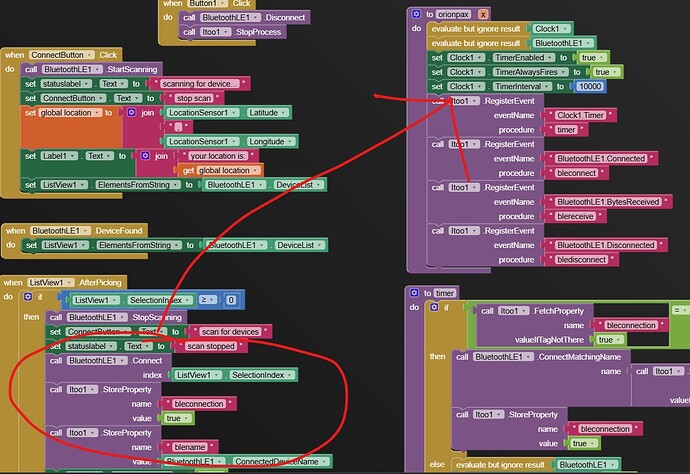The width and height of the screenshot is (690, 474).
Task: Expand the global location variable dropdown in set block
Action: [x=67, y=113]
